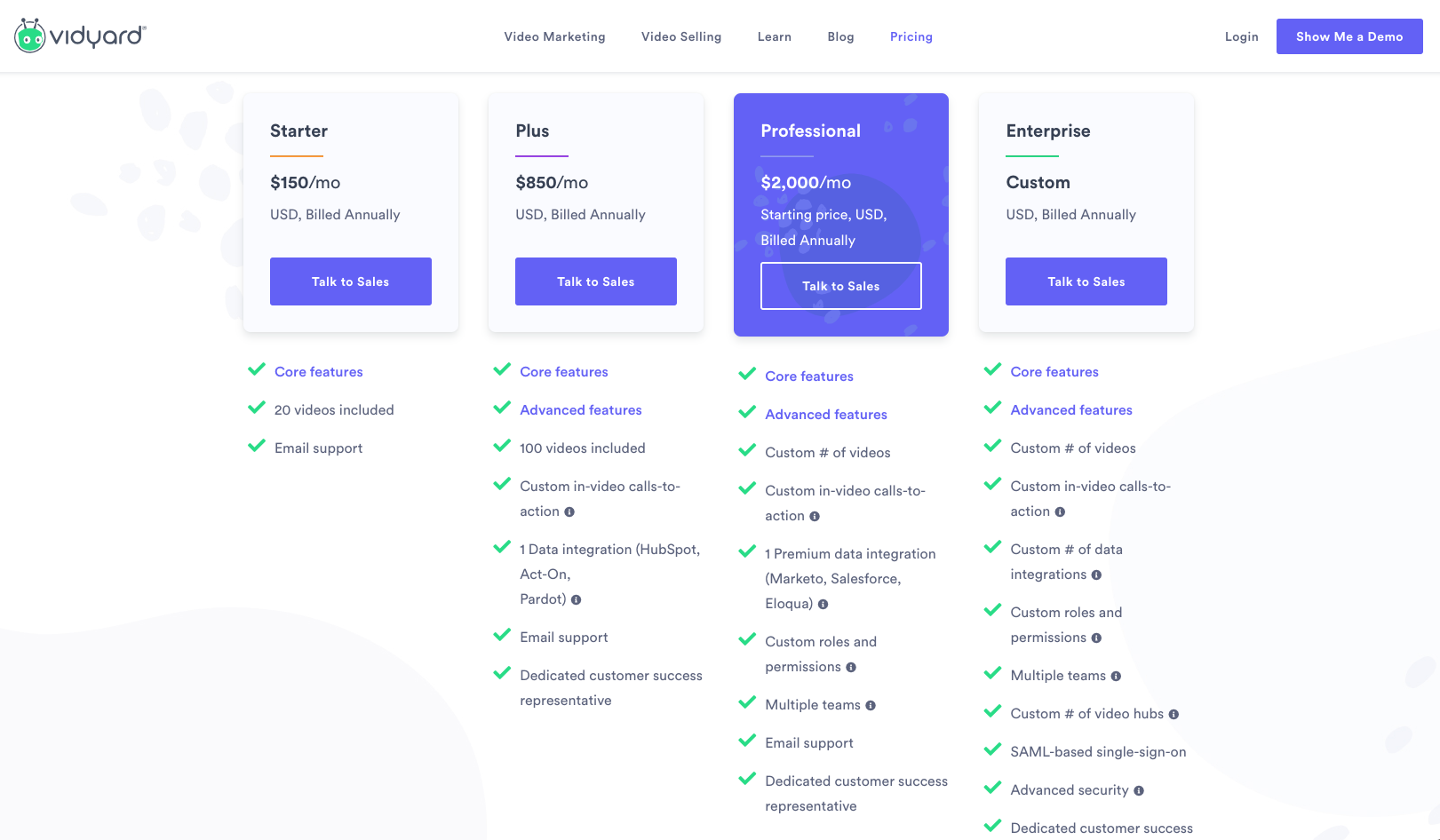Open Video Marketing menu
Image resolution: width=1440 pixels, height=840 pixels.
554,36
